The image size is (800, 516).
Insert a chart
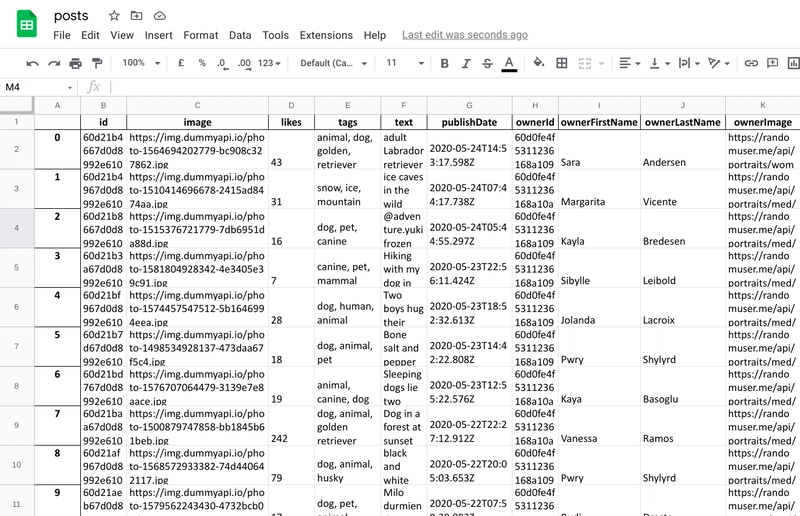(x=793, y=63)
